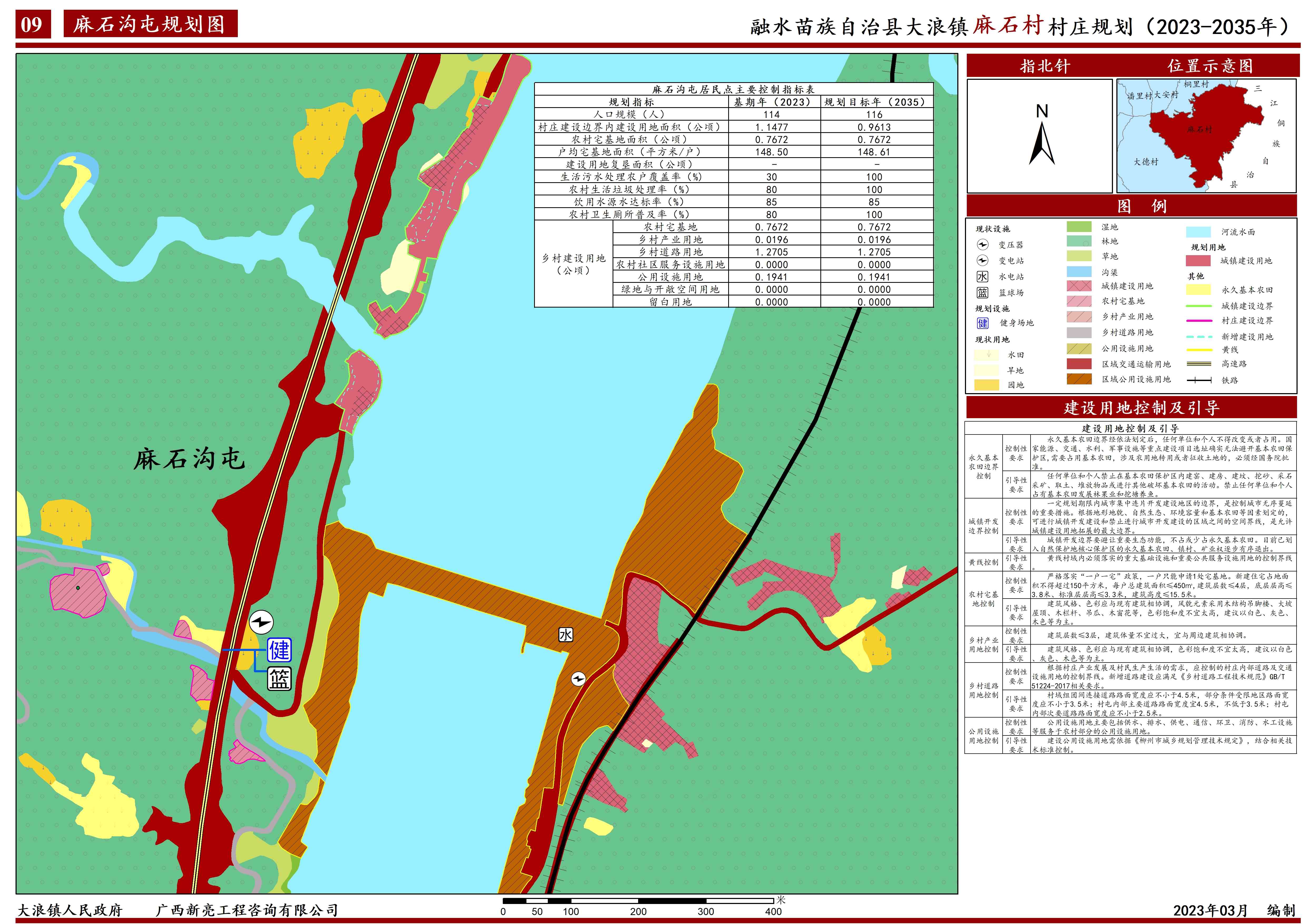Click the 健身场地 icon in the legend
The width and height of the screenshot is (1306, 924).
(983, 323)
